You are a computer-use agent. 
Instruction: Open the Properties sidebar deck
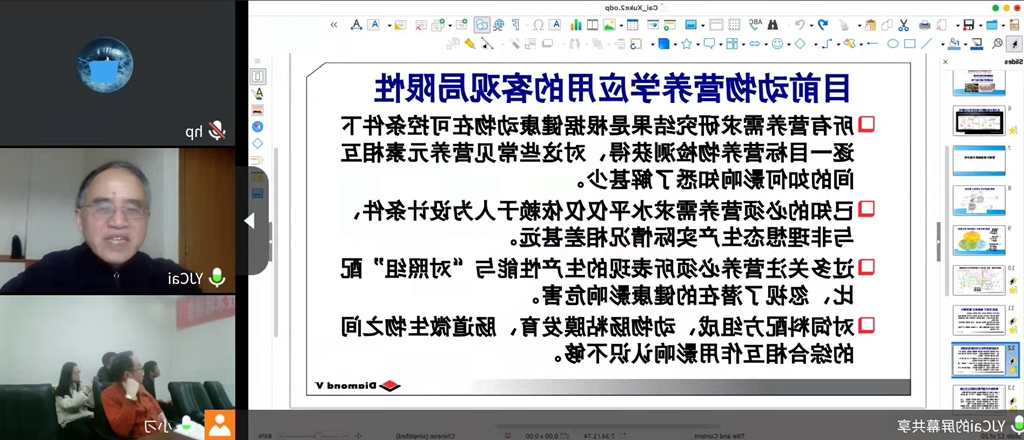257,76
